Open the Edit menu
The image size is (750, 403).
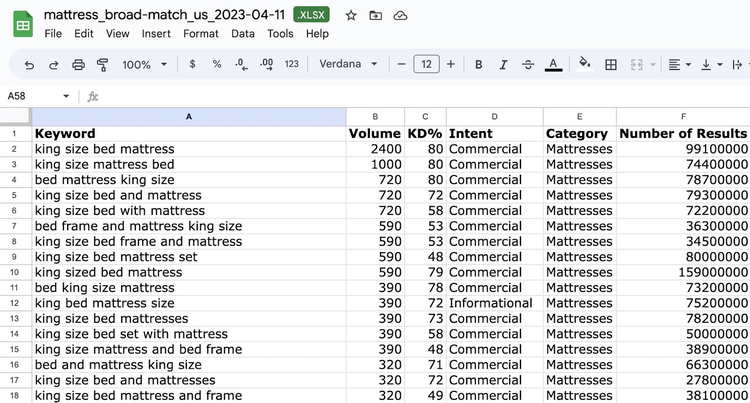(x=84, y=34)
